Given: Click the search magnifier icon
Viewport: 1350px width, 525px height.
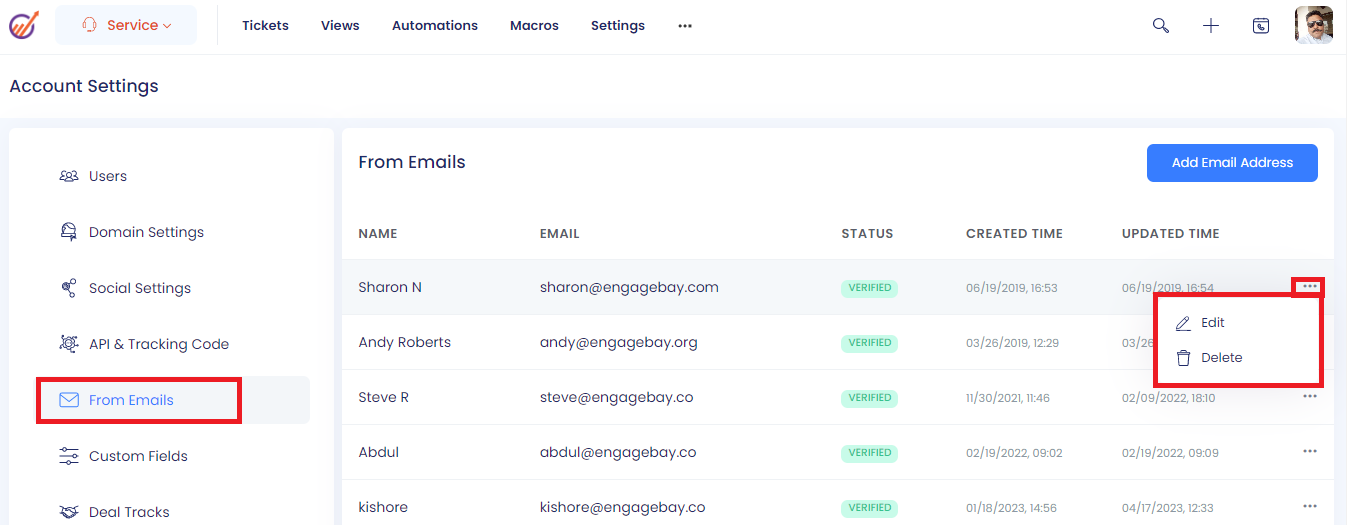Looking at the screenshot, I should 1161,26.
